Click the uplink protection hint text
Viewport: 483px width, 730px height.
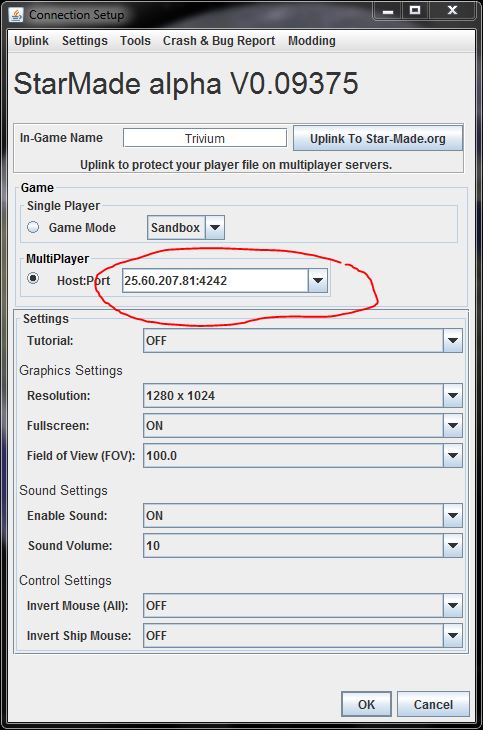236,165
